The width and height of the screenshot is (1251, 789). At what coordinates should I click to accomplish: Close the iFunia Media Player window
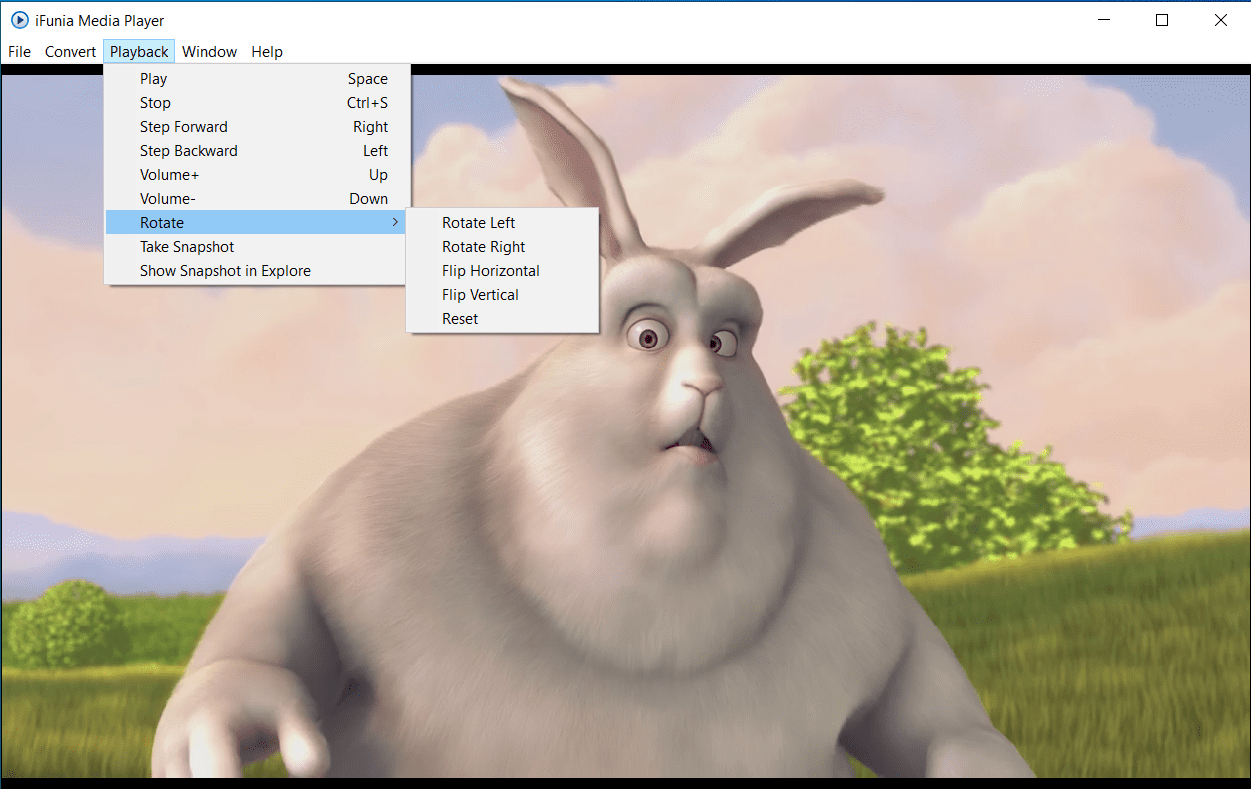click(x=1220, y=20)
